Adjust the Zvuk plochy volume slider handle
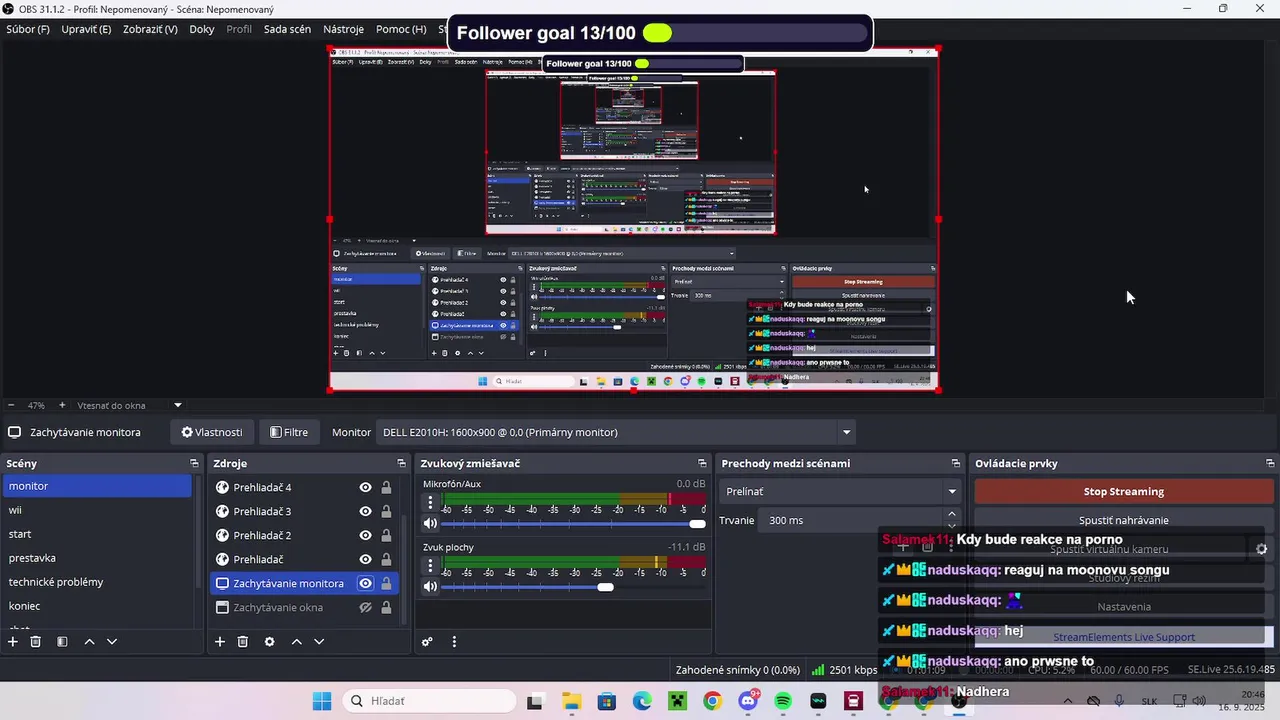This screenshot has height=720, width=1280. (605, 587)
